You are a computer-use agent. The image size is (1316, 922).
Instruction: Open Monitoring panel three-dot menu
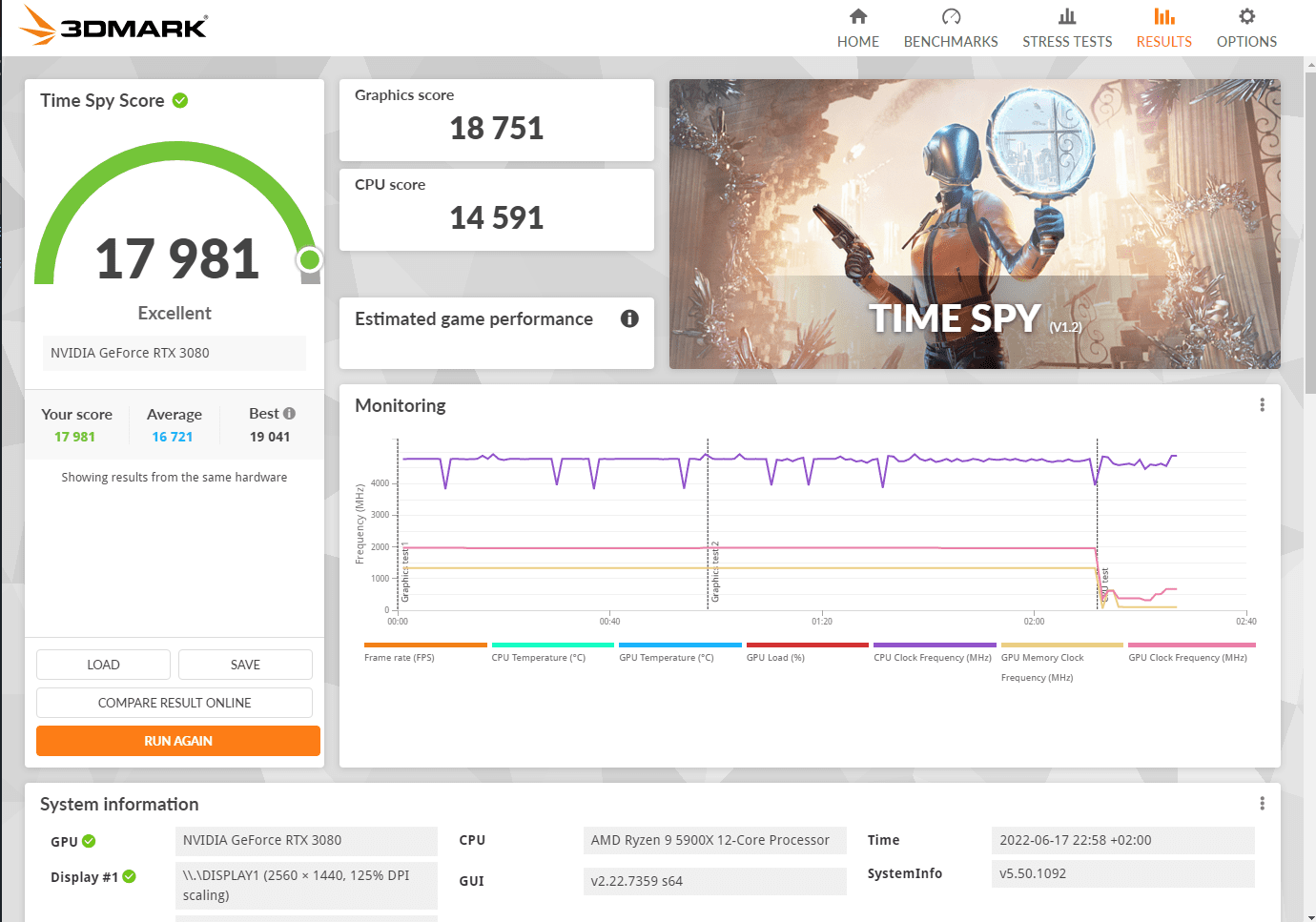[1262, 405]
